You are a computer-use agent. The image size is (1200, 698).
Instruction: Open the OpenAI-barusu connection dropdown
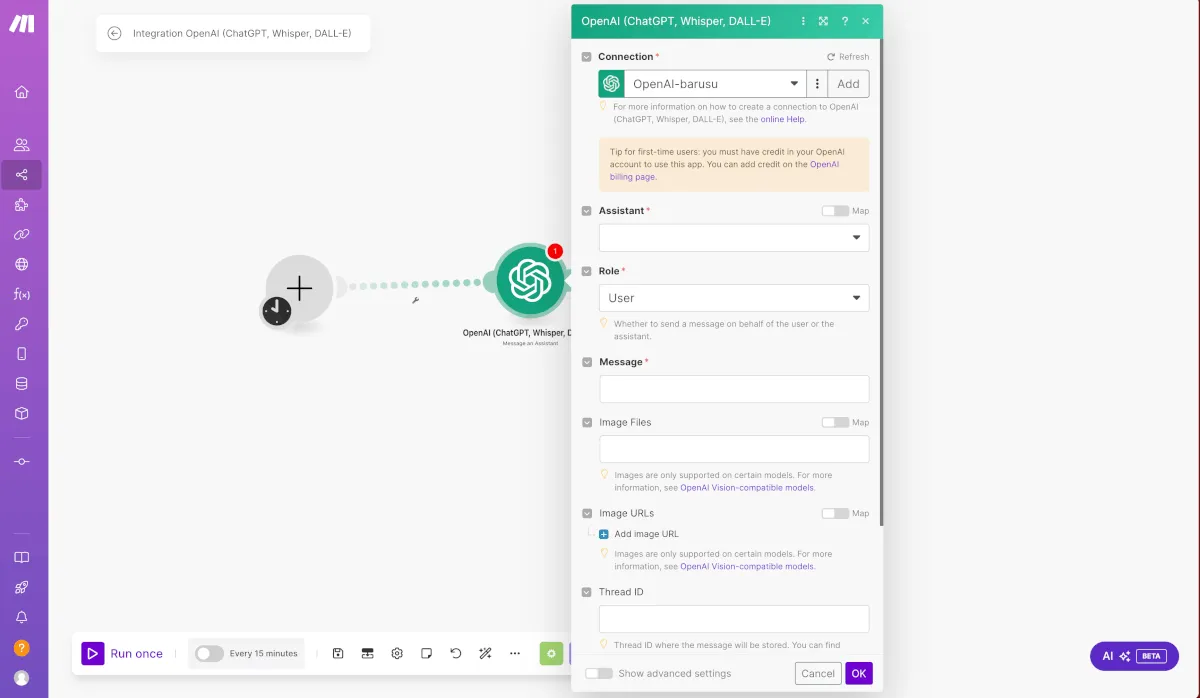pos(715,84)
